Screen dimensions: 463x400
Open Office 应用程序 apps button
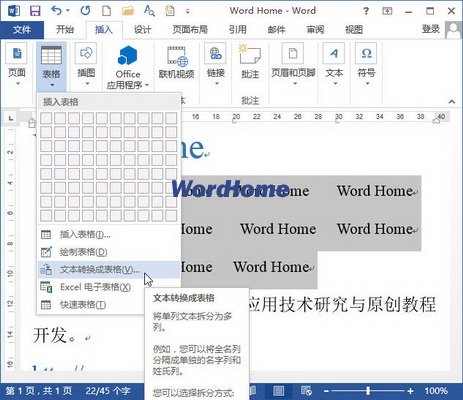coord(127,68)
